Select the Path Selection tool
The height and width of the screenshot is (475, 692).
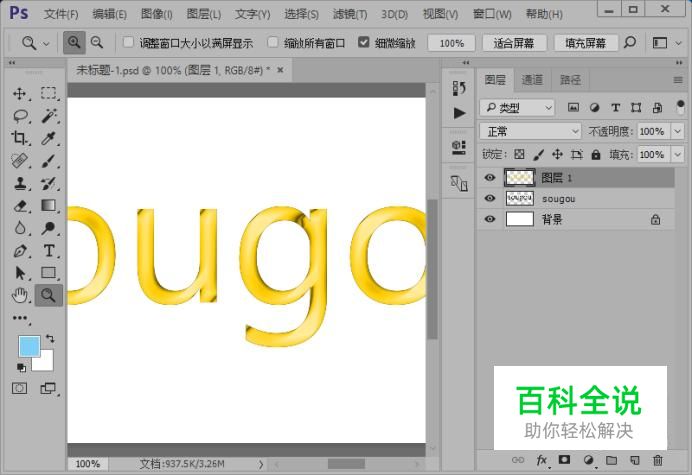pos(19,273)
